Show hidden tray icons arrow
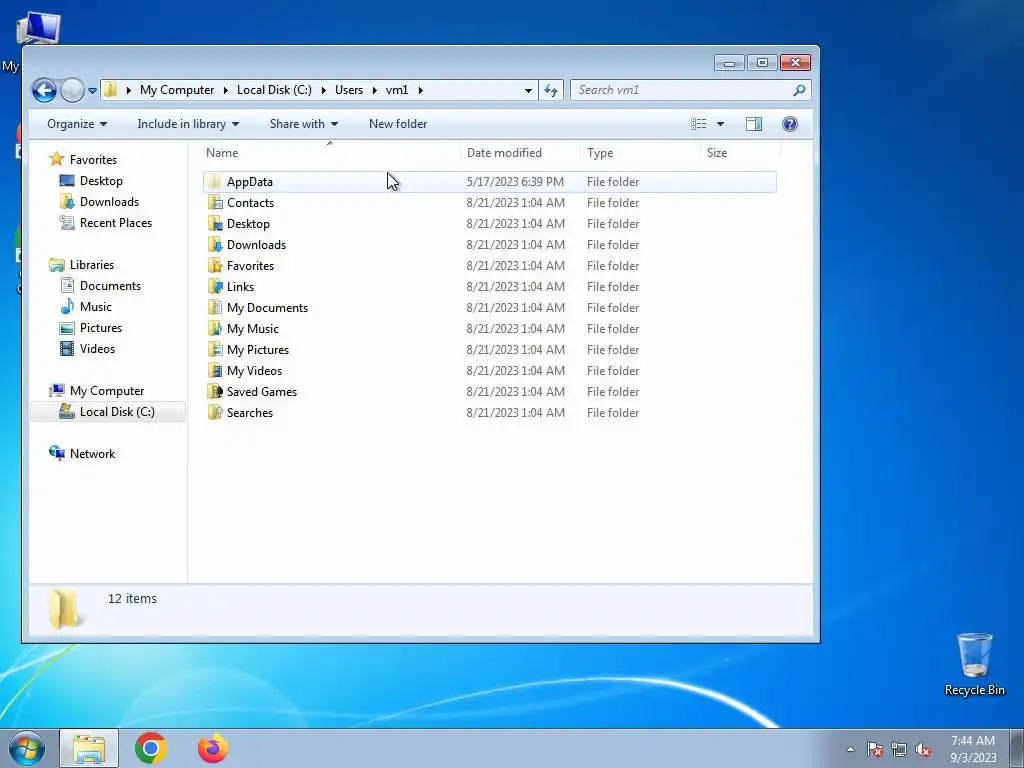1024x768 pixels. pos(850,749)
